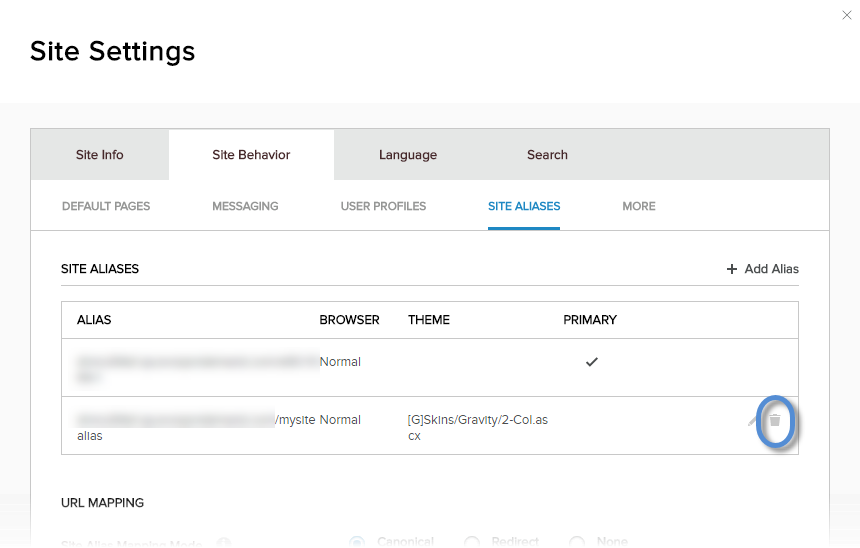
Task: Close the Site Settings panel
Action: pyautogui.click(x=847, y=15)
